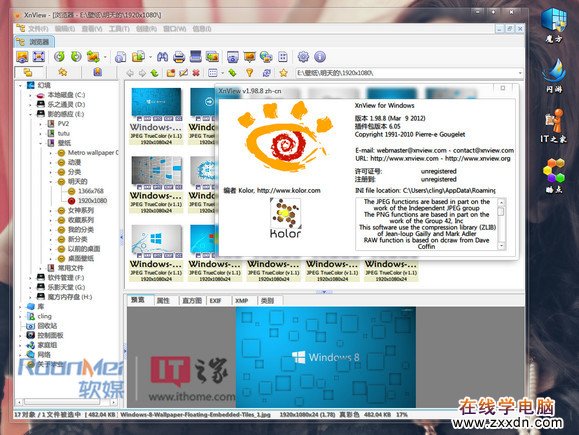This screenshot has width=579, height=435.
Task: Expand the 本地磁盘 (C:) tree node
Action: point(31,95)
